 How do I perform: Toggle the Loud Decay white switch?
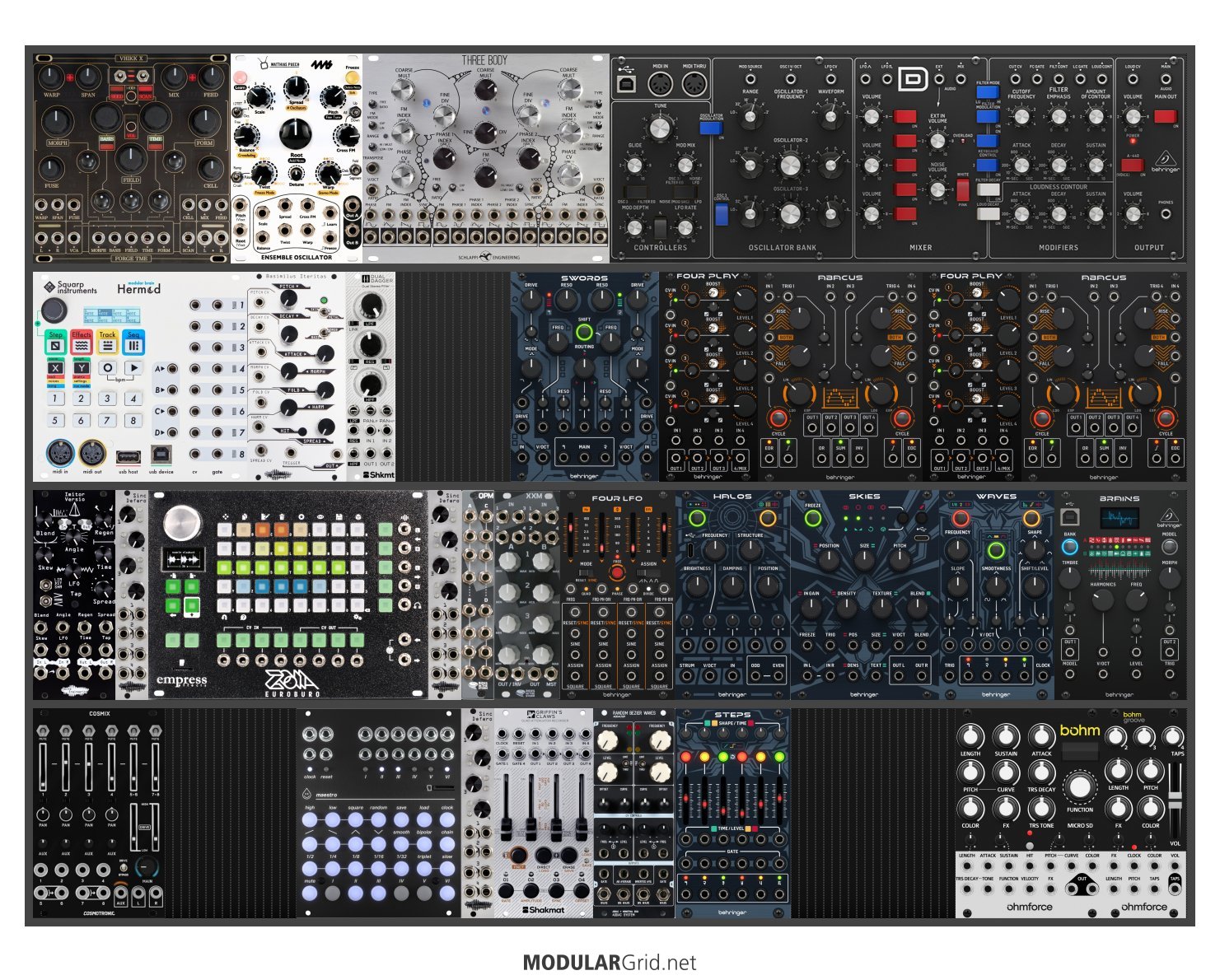click(989, 213)
